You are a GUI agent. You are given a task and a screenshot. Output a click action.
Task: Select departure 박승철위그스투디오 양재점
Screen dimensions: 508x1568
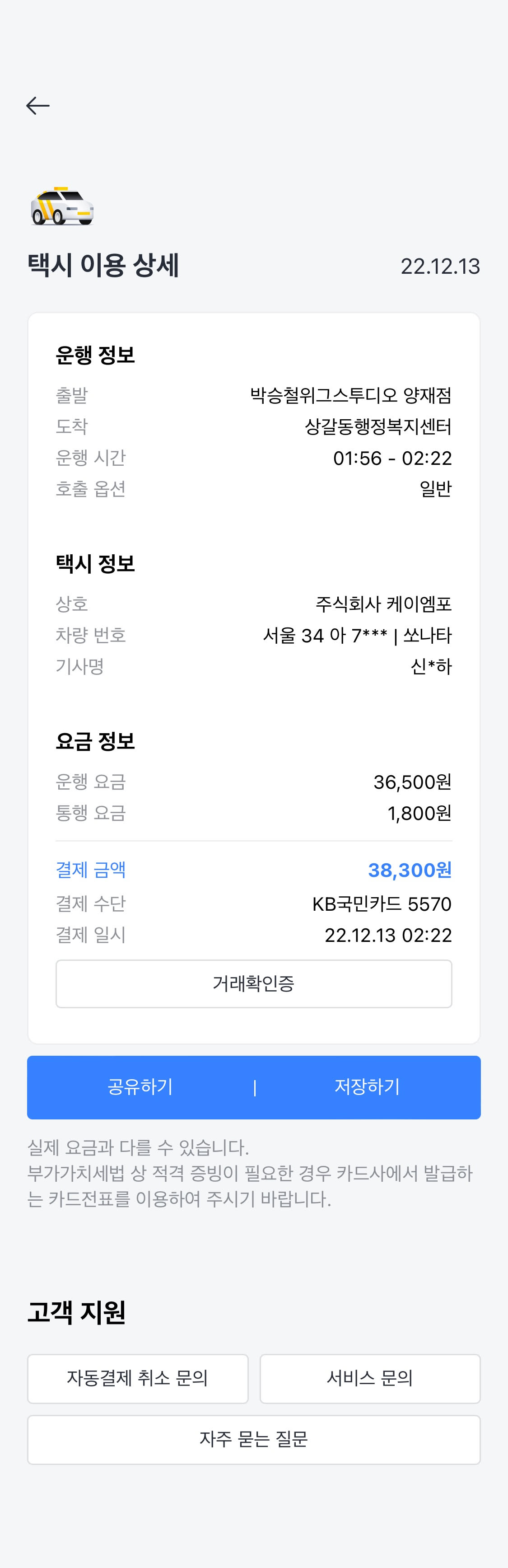(x=350, y=396)
